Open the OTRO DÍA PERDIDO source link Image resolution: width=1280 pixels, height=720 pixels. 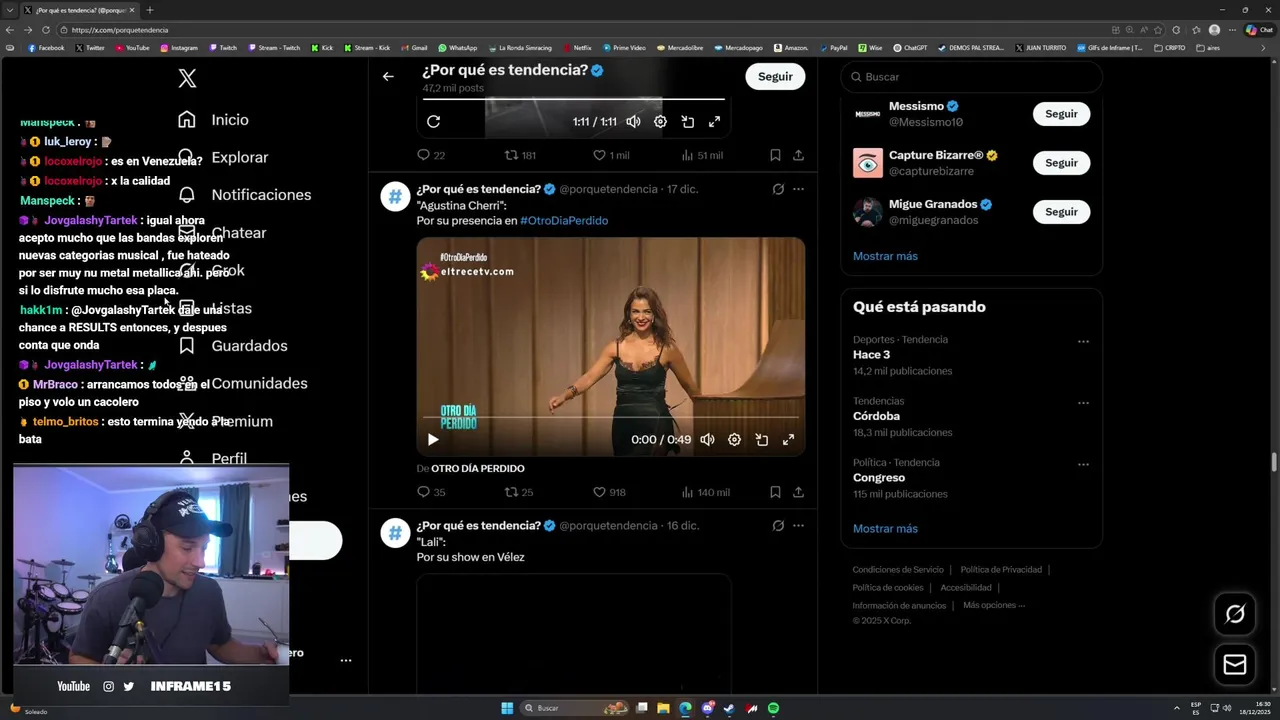[x=478, y=468]
